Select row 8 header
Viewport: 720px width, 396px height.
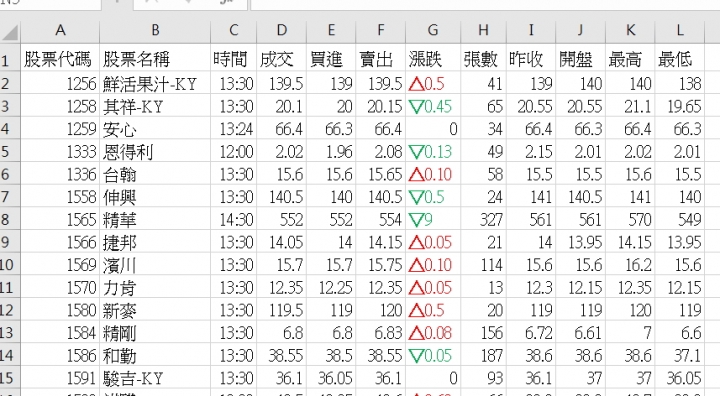tap(10, 220)
